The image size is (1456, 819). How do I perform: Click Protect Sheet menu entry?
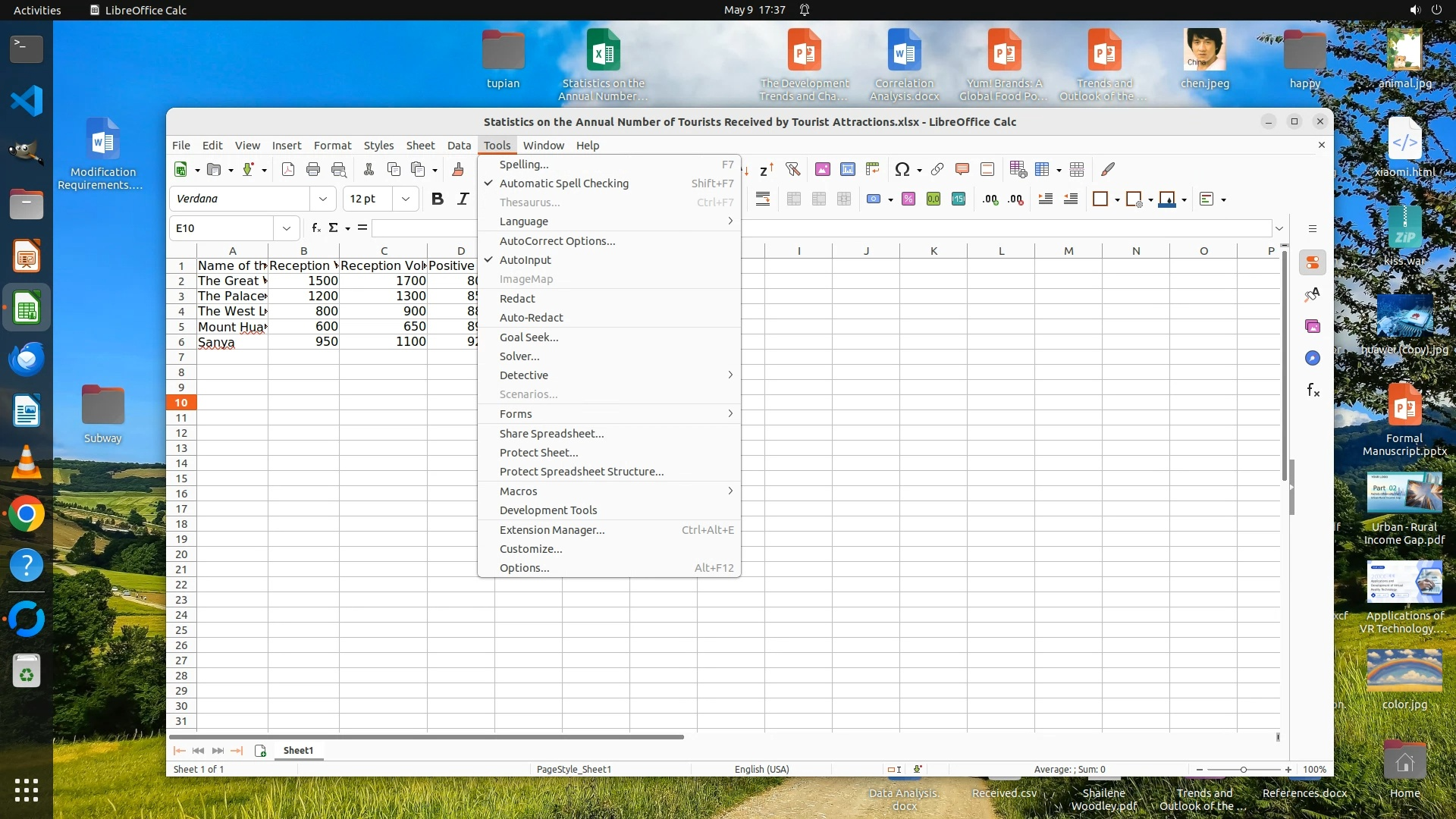coord(538,453)
